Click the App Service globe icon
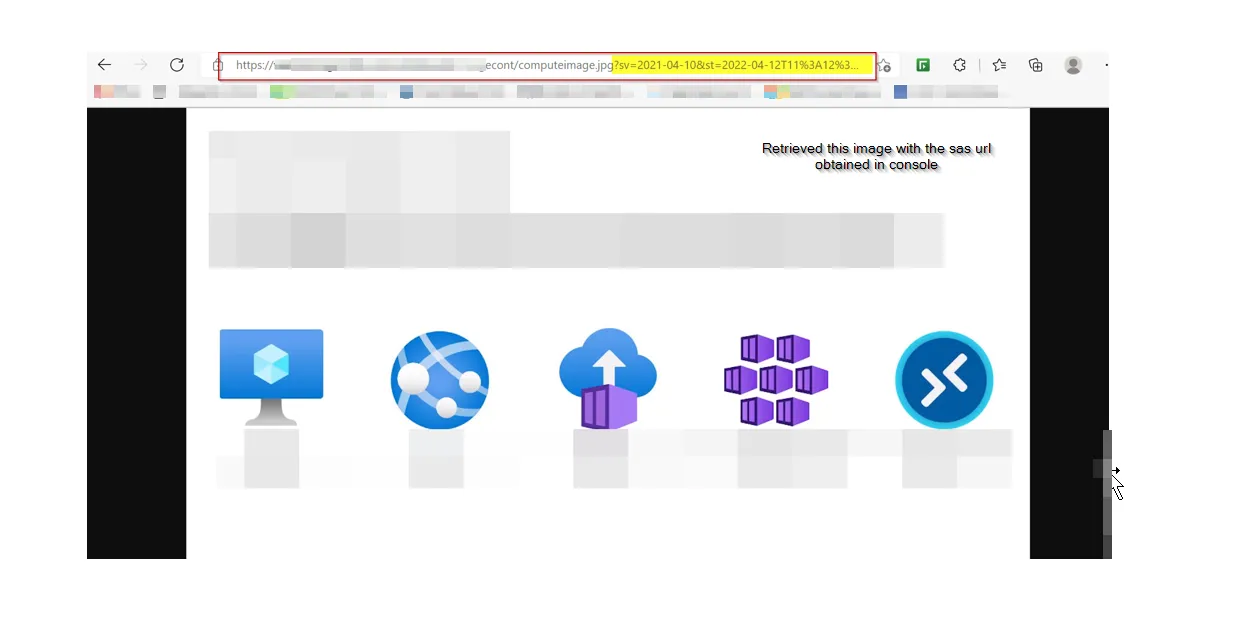This screenshot has height=643, width=1243. [440, 380]
